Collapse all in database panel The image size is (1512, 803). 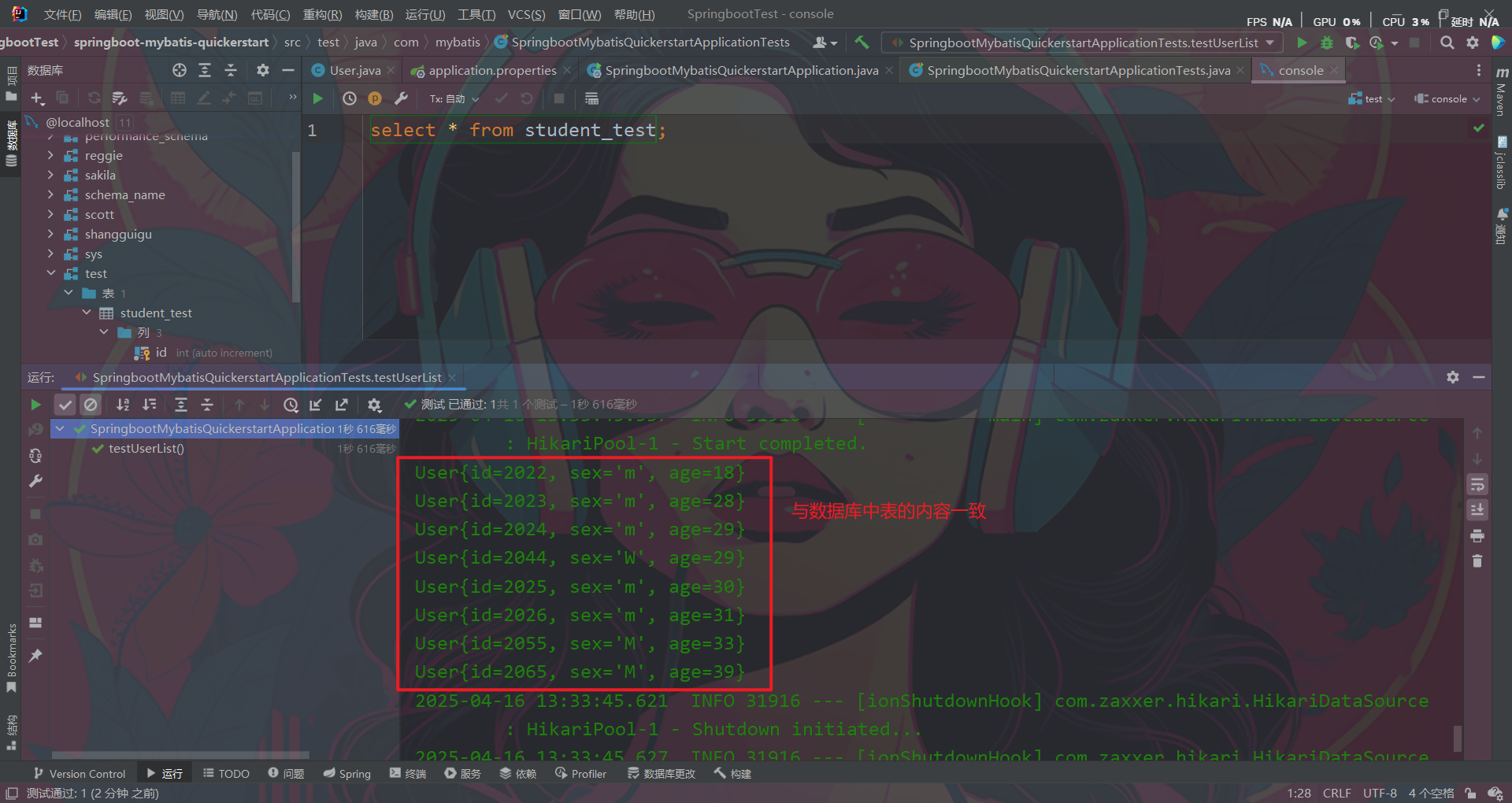coord(231,70)
